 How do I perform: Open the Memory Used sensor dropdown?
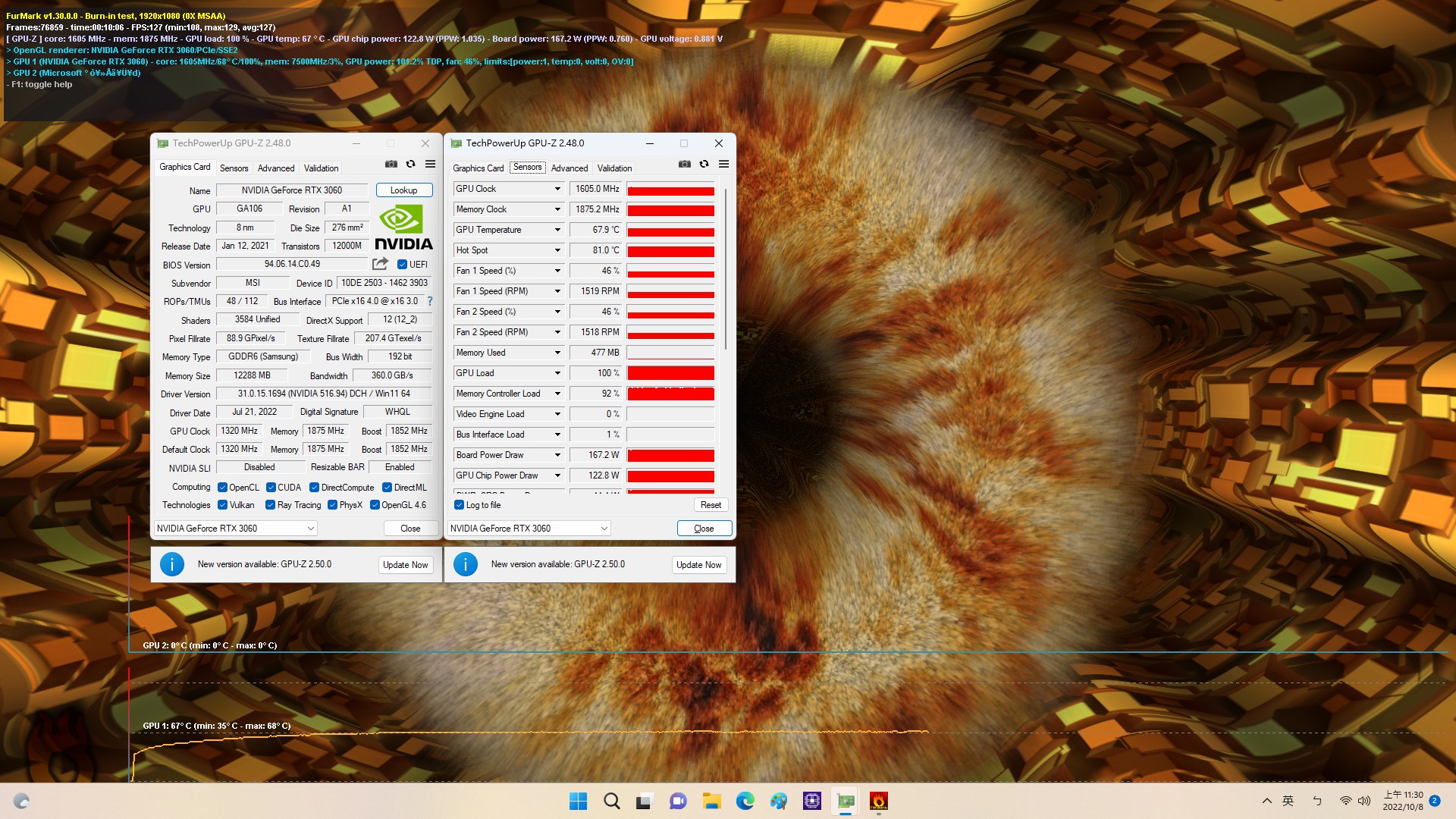(x=557, y=353)
